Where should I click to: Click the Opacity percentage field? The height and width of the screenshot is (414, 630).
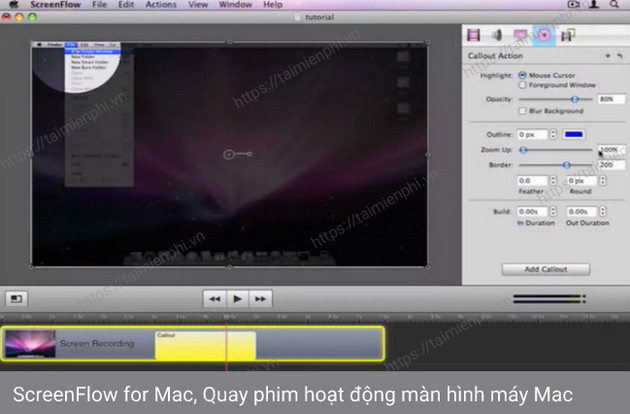click(611, 99)
